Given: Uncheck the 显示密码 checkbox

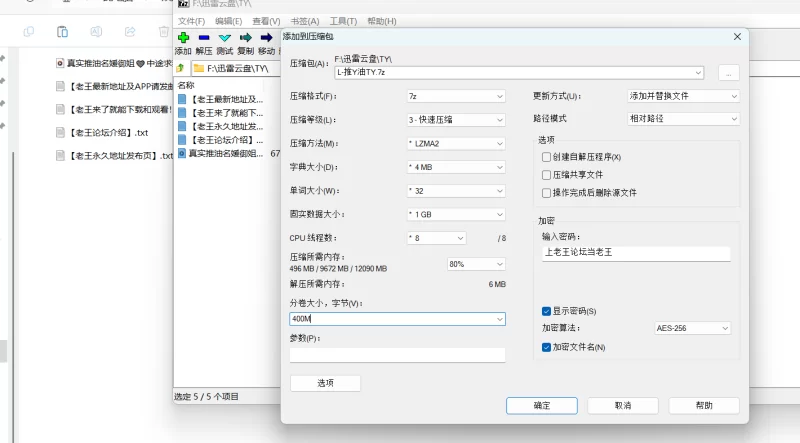Looking at the screenshot, I should coord(546,311).
